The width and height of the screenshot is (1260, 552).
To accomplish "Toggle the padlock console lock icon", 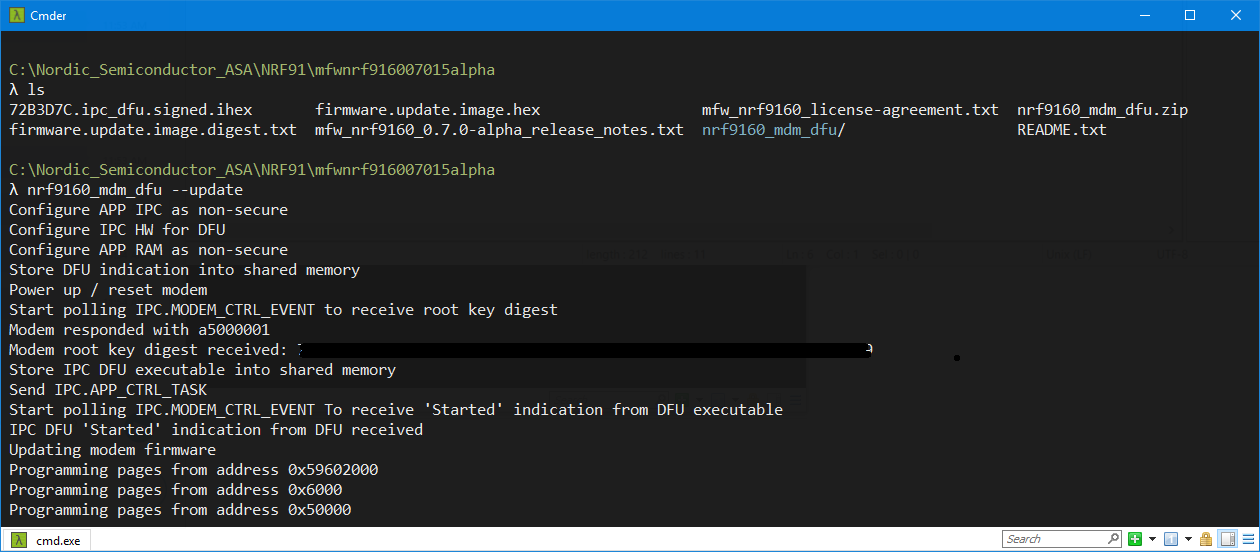I will (x=1206, y=539).
